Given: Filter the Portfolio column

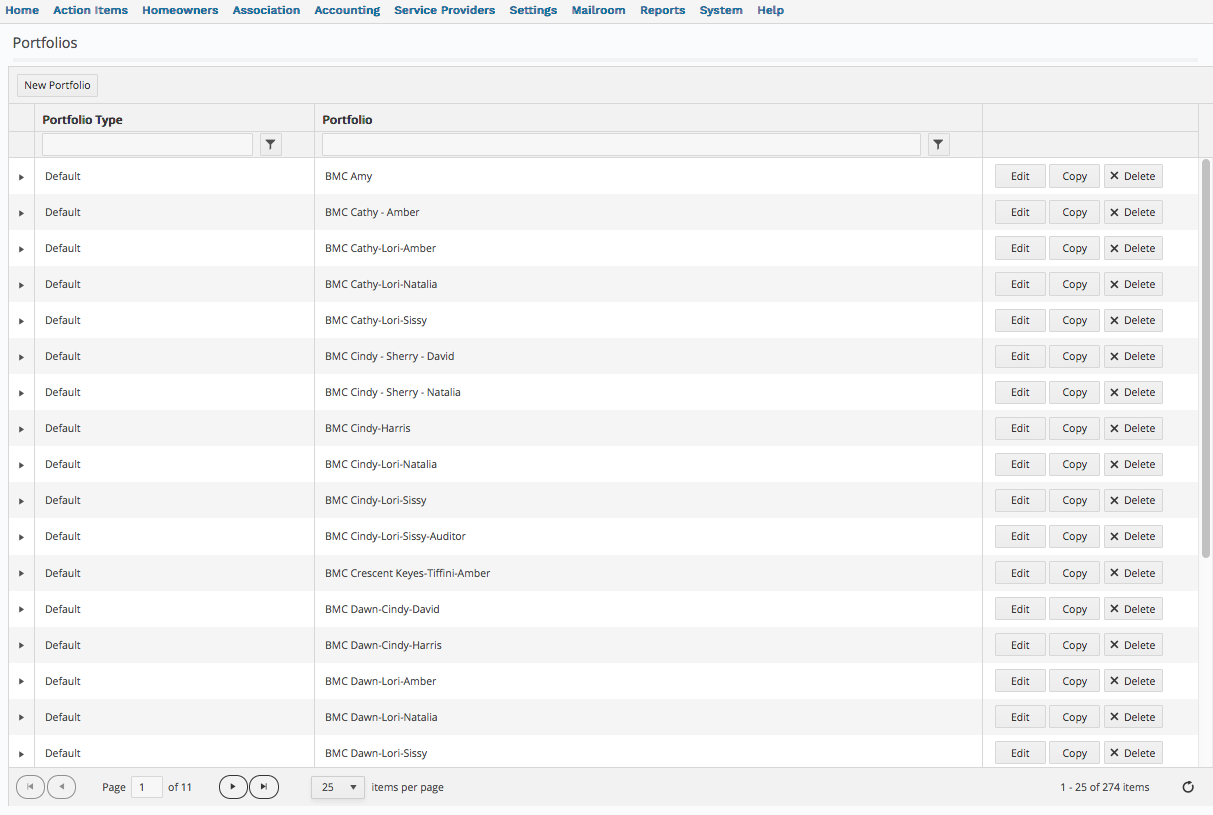Looking at the screenshot, I should (938, 145).
